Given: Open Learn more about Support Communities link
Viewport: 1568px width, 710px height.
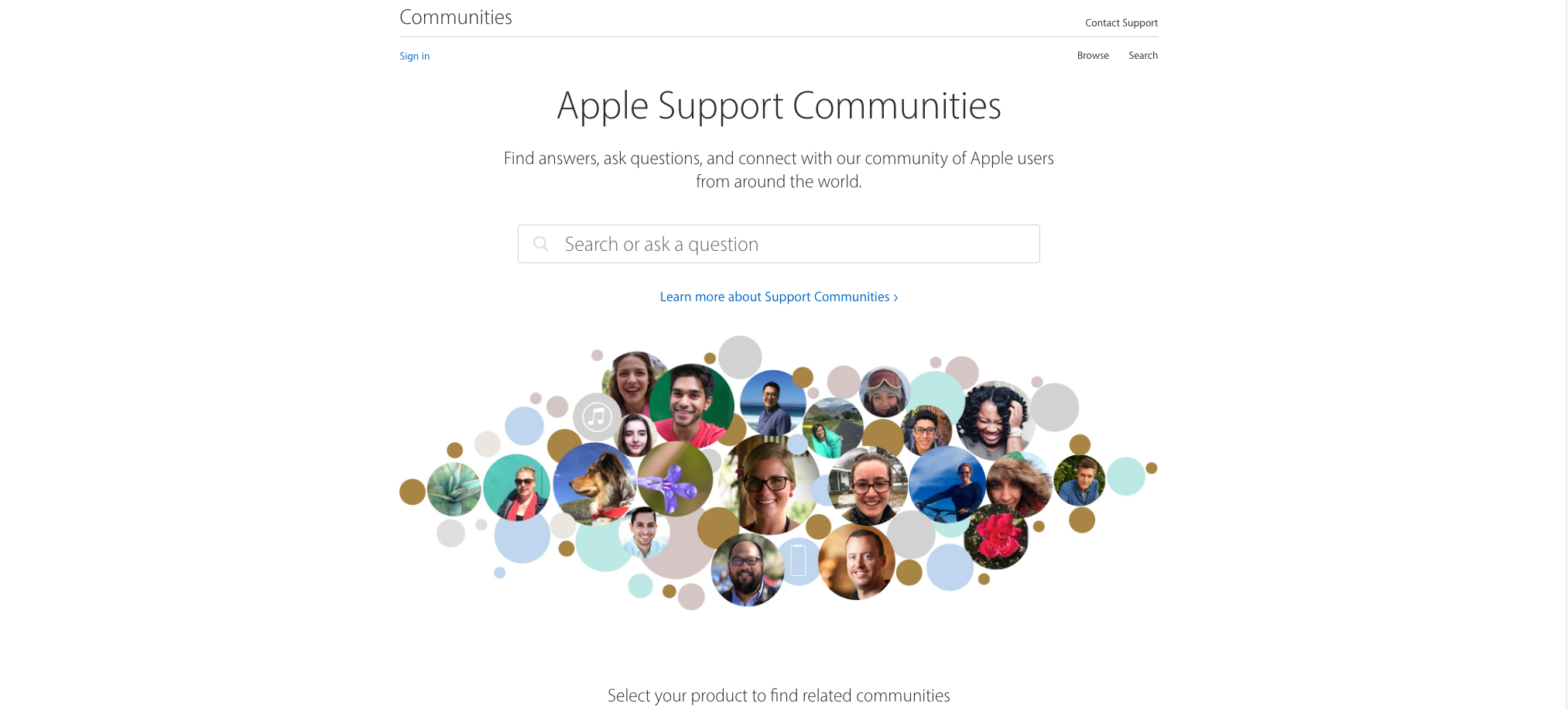Looking at the screenshot, I should (x=779, y=297).
